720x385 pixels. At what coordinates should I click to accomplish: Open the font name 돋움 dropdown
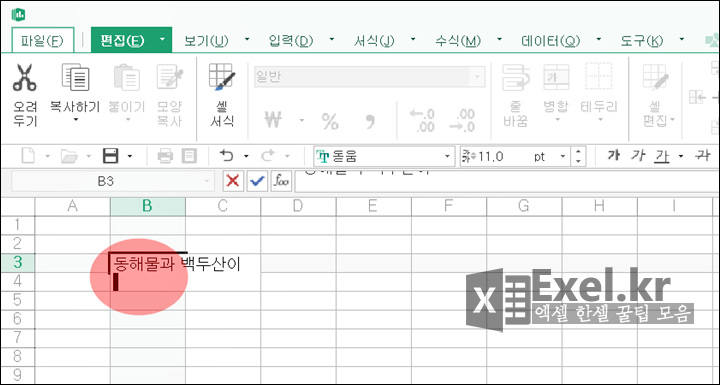point(447,157)
